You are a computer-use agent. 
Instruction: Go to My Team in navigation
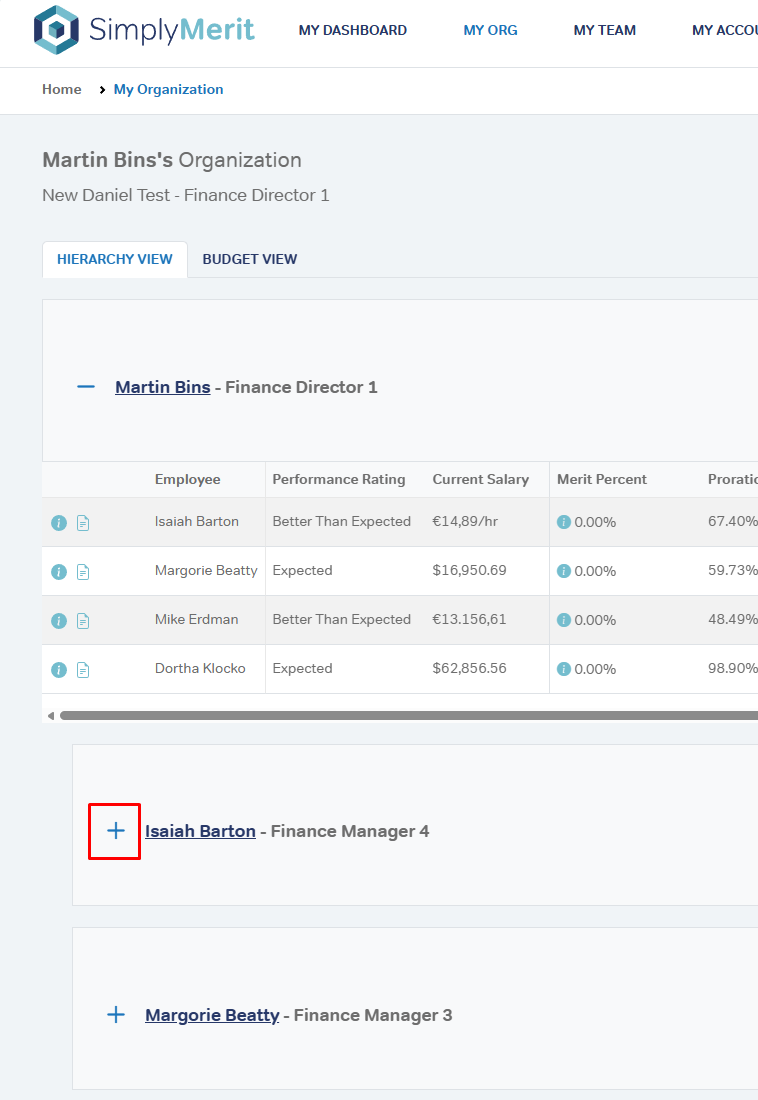coord(604,31)
